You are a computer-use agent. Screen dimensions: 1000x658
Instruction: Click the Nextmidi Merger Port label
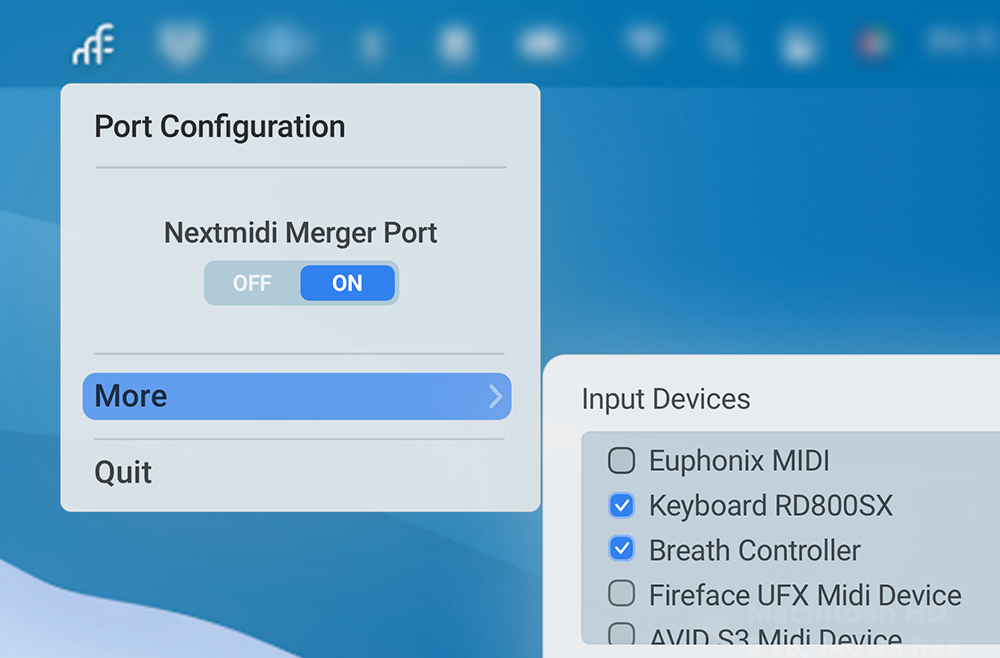[300, 233]
